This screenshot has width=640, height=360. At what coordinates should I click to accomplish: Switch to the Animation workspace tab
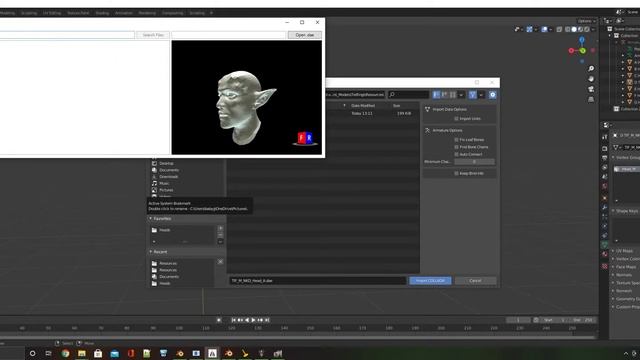point(124,13)
